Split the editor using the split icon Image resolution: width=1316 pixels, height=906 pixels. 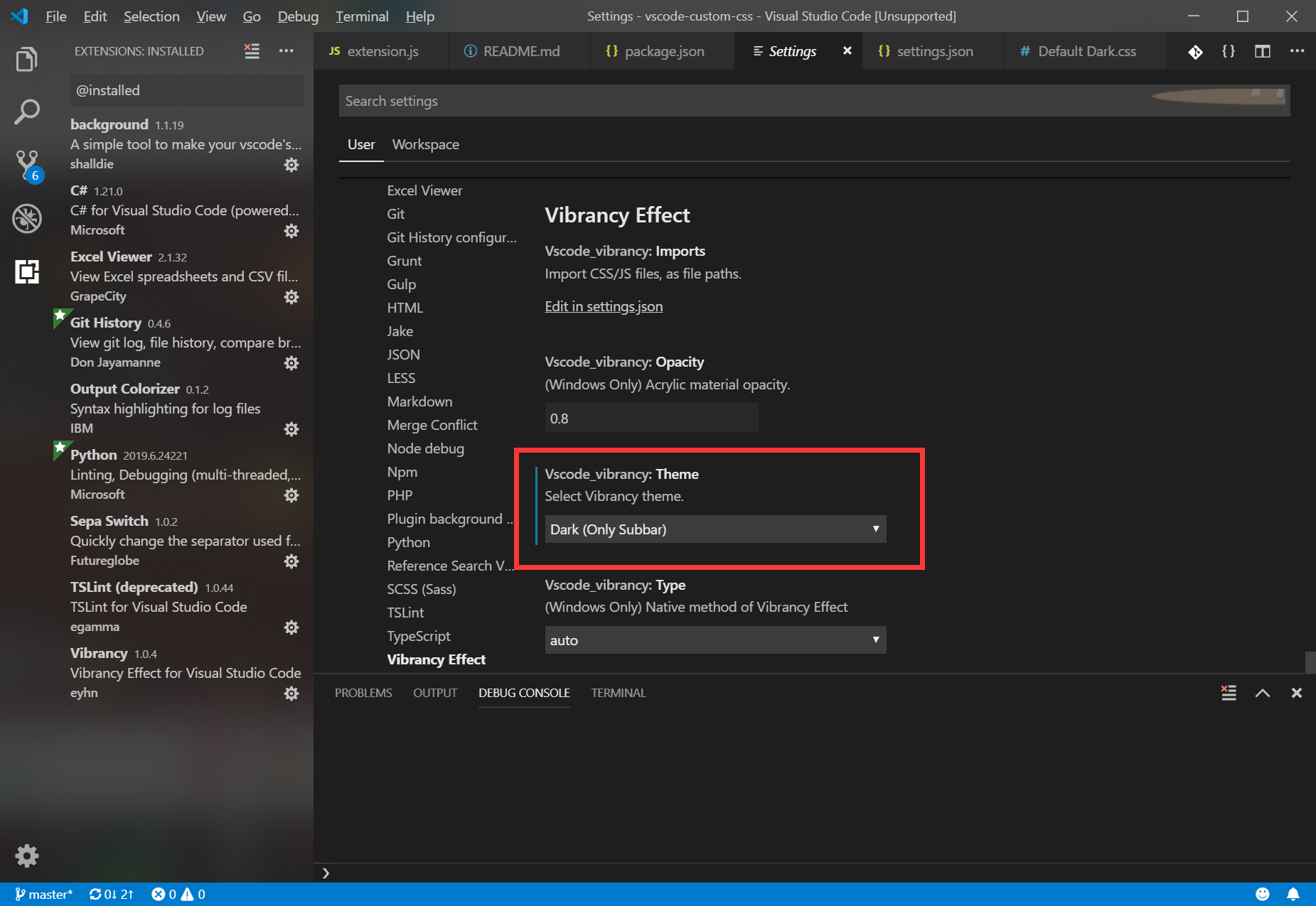1263,51
